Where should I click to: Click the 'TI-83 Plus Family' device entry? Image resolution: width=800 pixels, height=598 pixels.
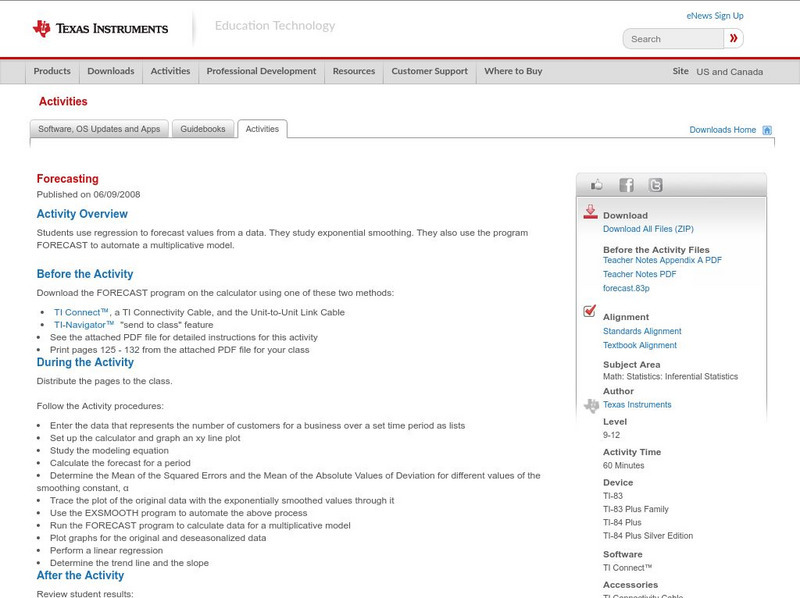pyautogui.click(x=636, y=509)
